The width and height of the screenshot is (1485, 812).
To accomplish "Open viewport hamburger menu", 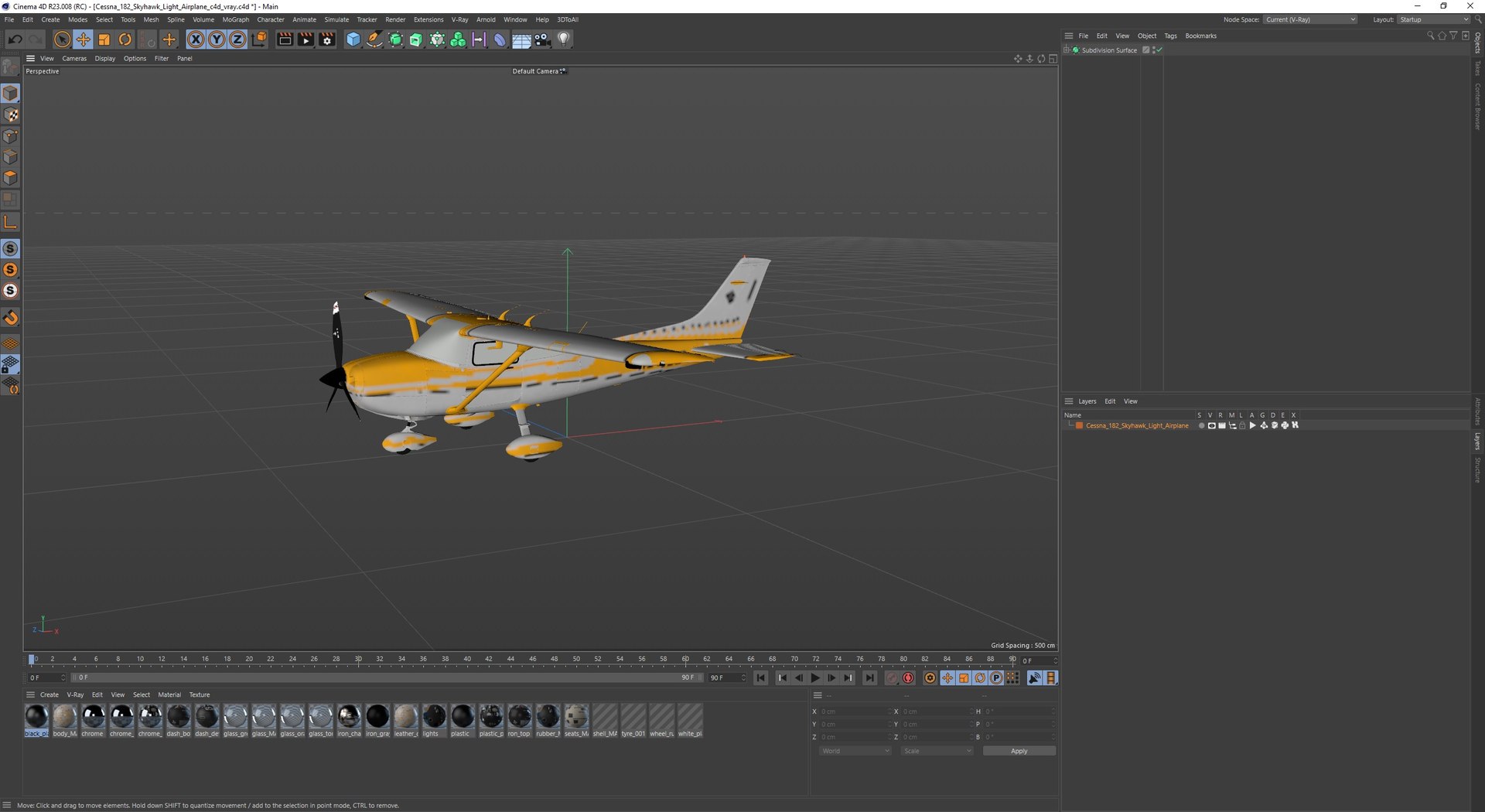I will pyautogui.click(x=30, y=58).
